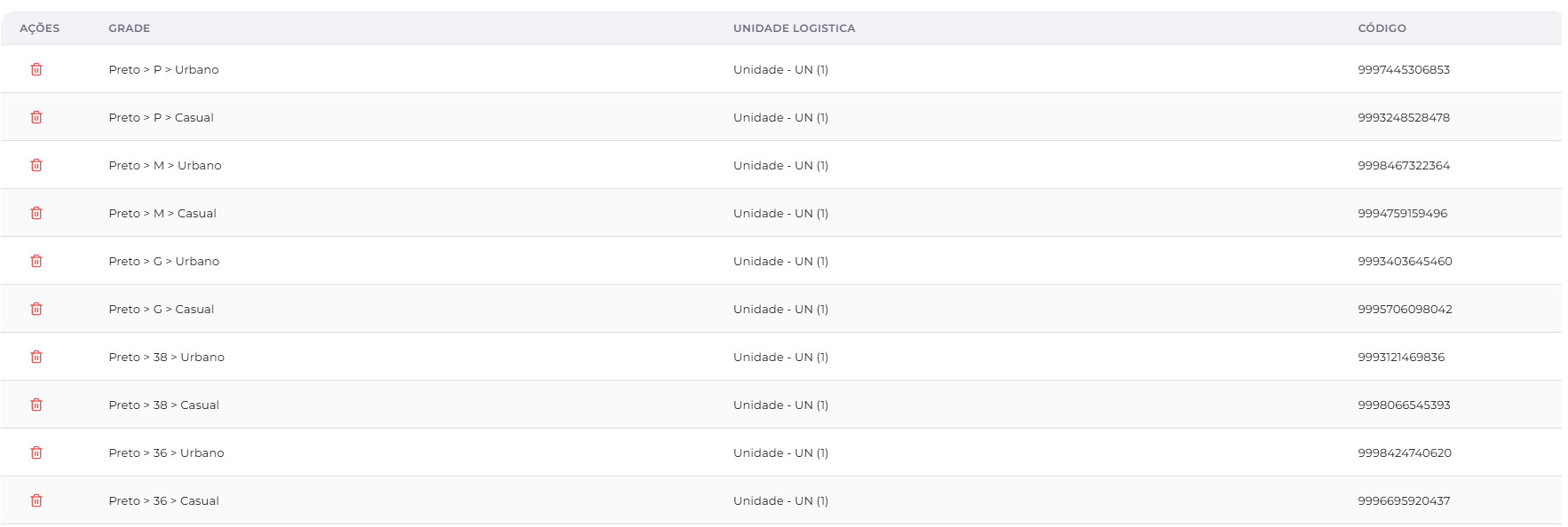Select code 9998424740620
Image resolution: width=1568 pixels, height=527 pixels.
(x=1405, y=452)
